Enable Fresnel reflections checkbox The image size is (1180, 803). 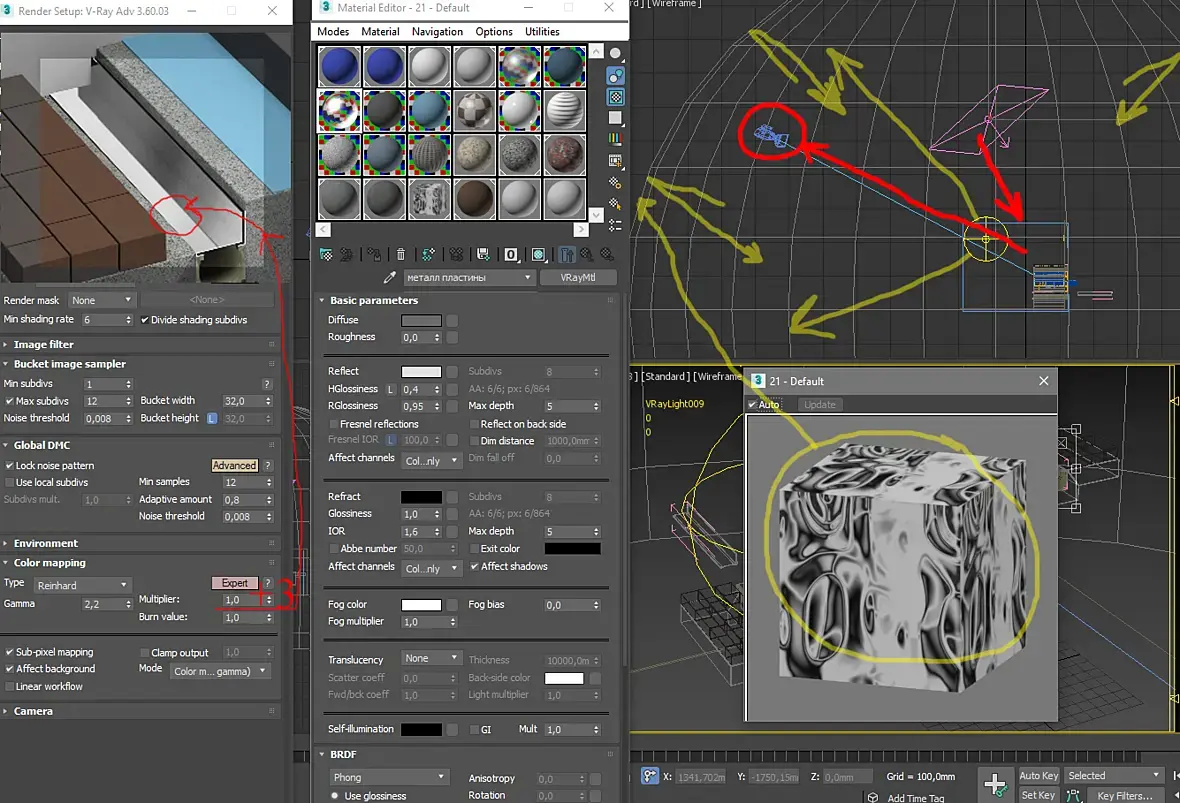point(333,424)
